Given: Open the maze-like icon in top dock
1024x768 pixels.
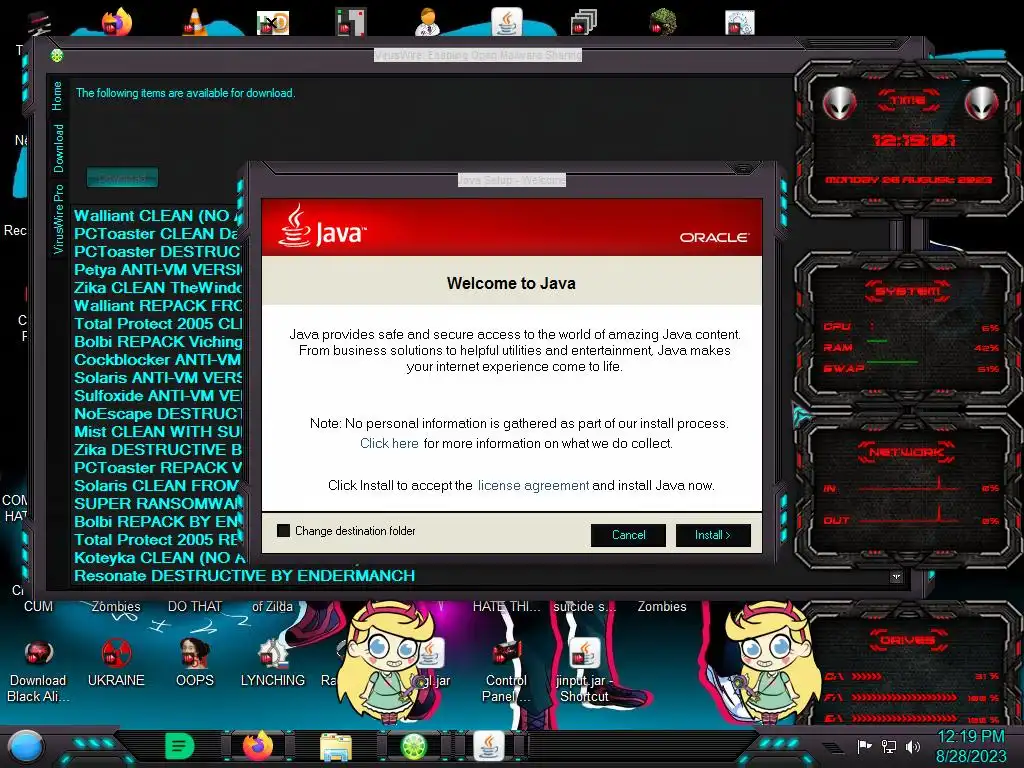Looking at the screenshot, I should tap(351, 23).
